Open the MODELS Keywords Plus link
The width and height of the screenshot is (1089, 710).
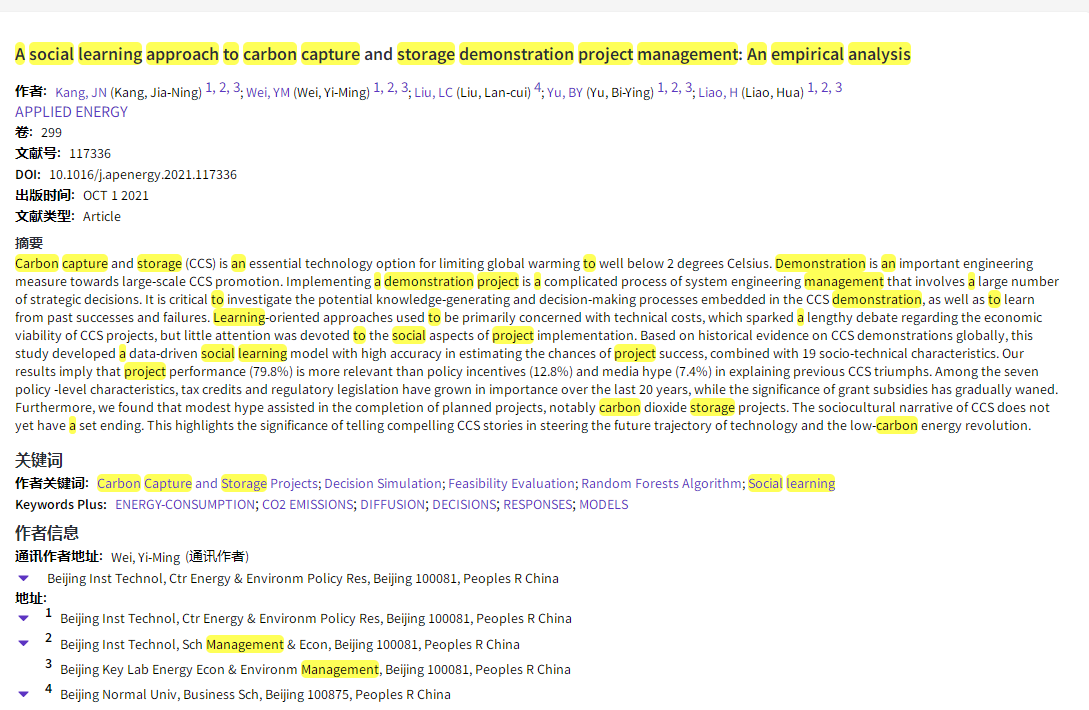[x=603, y=504]
